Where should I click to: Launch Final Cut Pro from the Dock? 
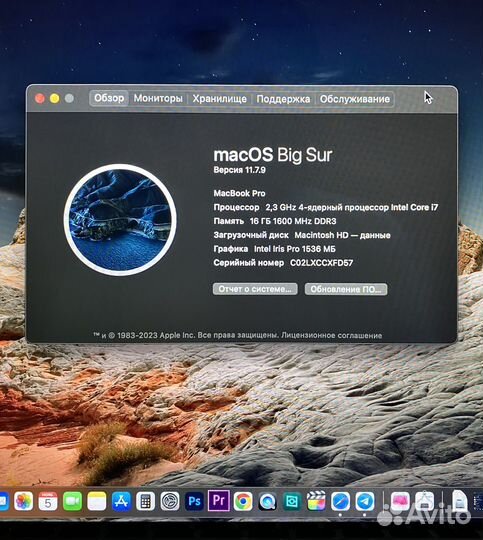tap(316, 501)
